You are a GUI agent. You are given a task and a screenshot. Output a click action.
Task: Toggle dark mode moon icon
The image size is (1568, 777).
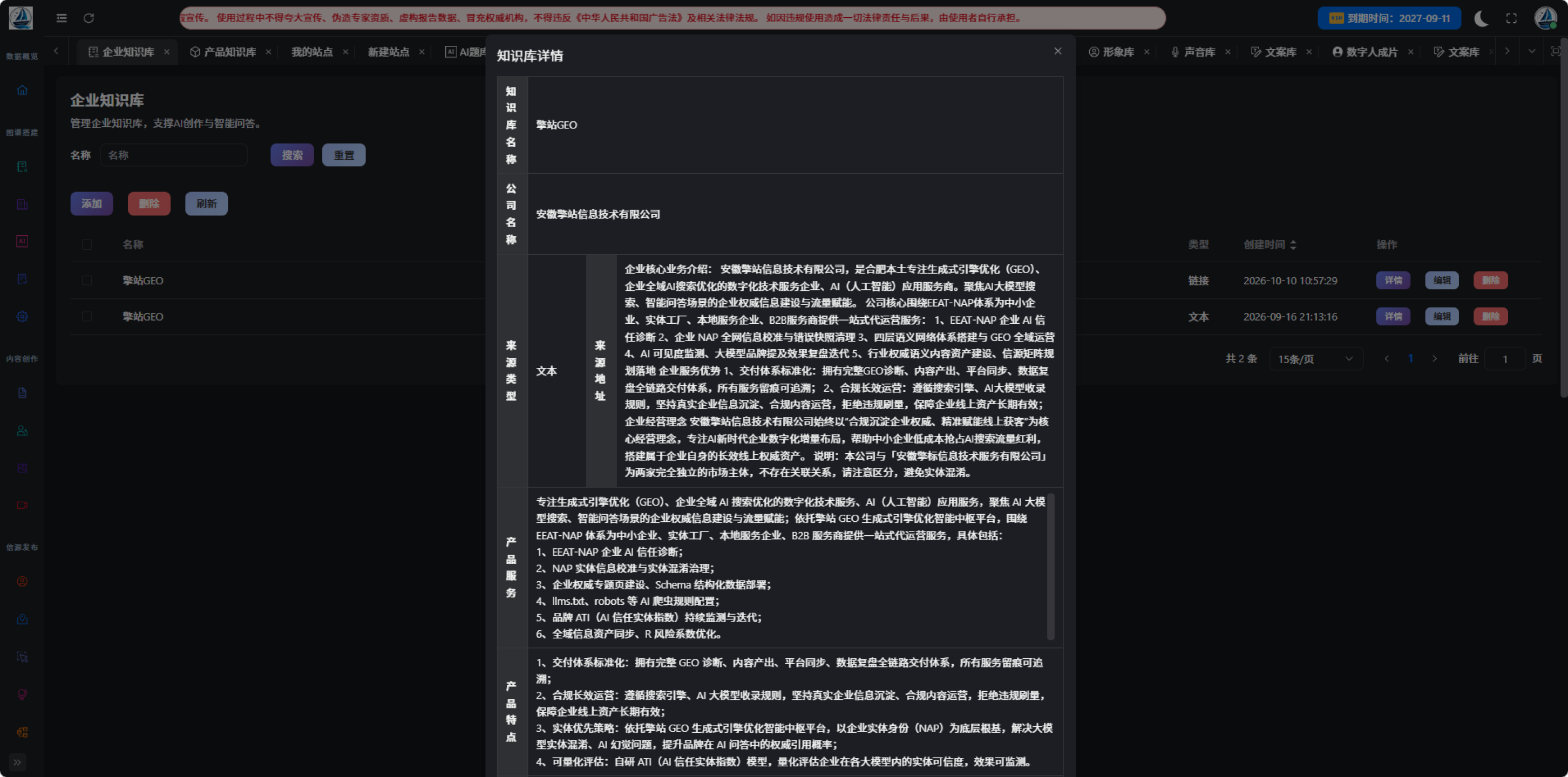pyautogui.click(x=1481, y=18)
